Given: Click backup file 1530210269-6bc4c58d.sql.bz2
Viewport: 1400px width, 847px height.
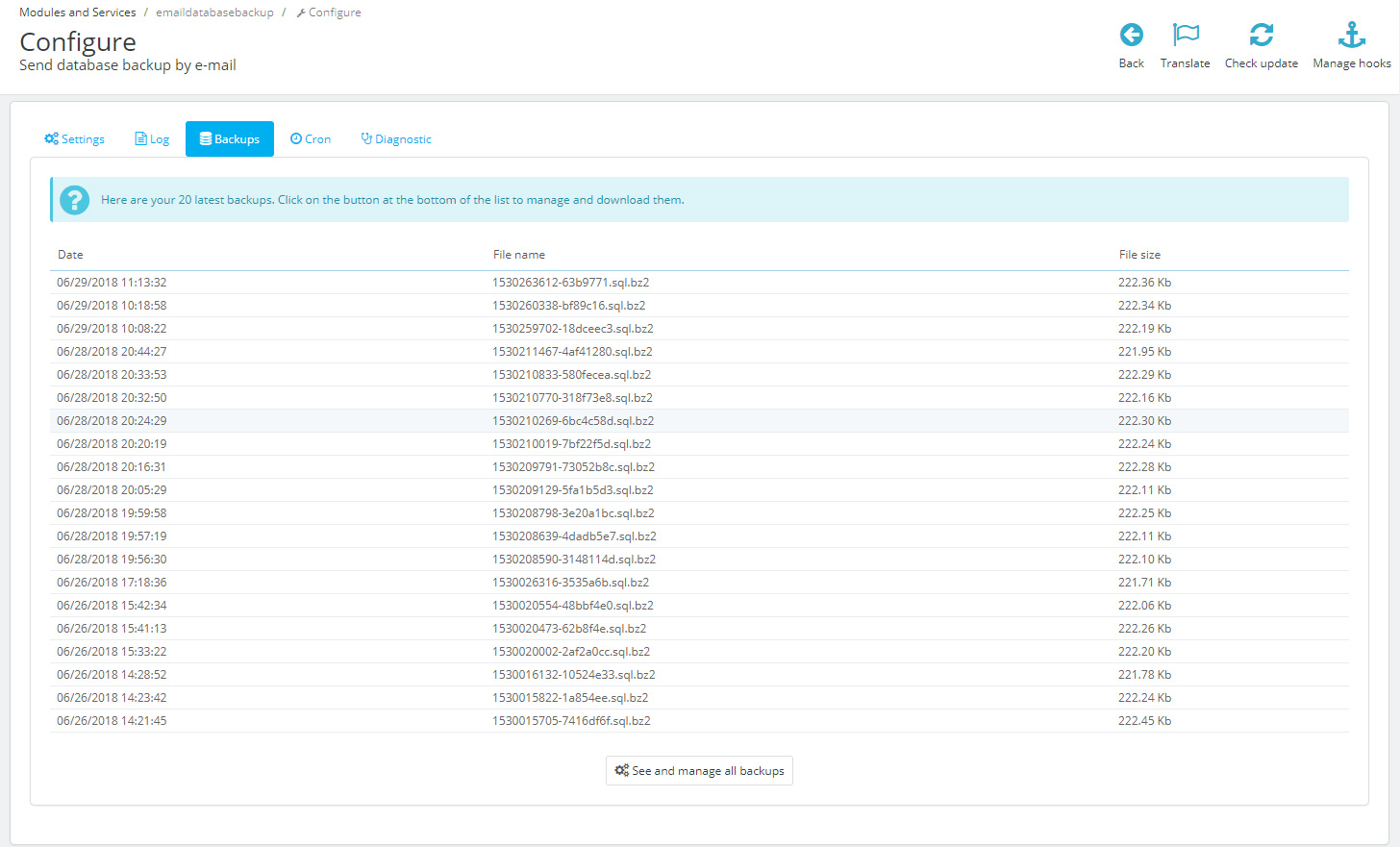Looking at the screenshot, I should (x=572, y=421).
